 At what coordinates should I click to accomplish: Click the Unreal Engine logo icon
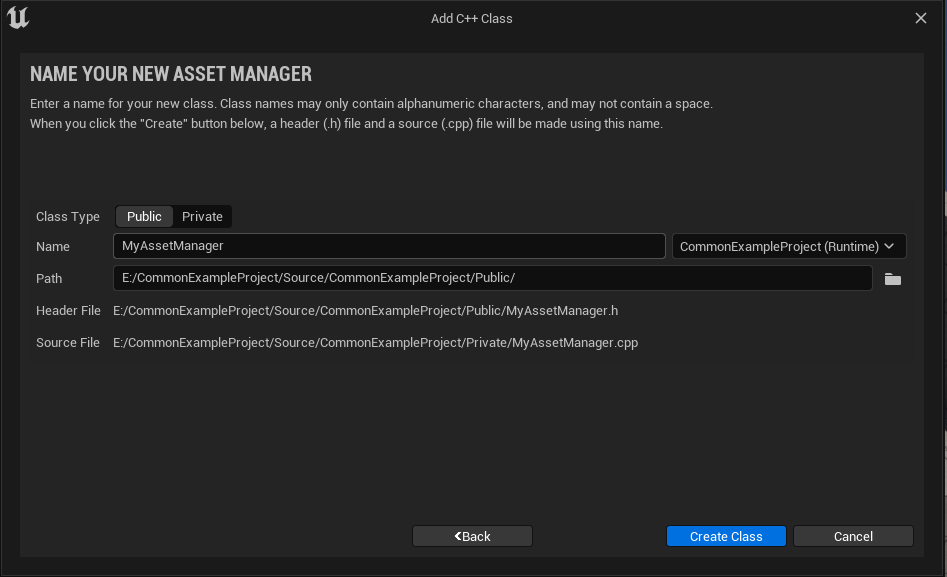[18, 18]
